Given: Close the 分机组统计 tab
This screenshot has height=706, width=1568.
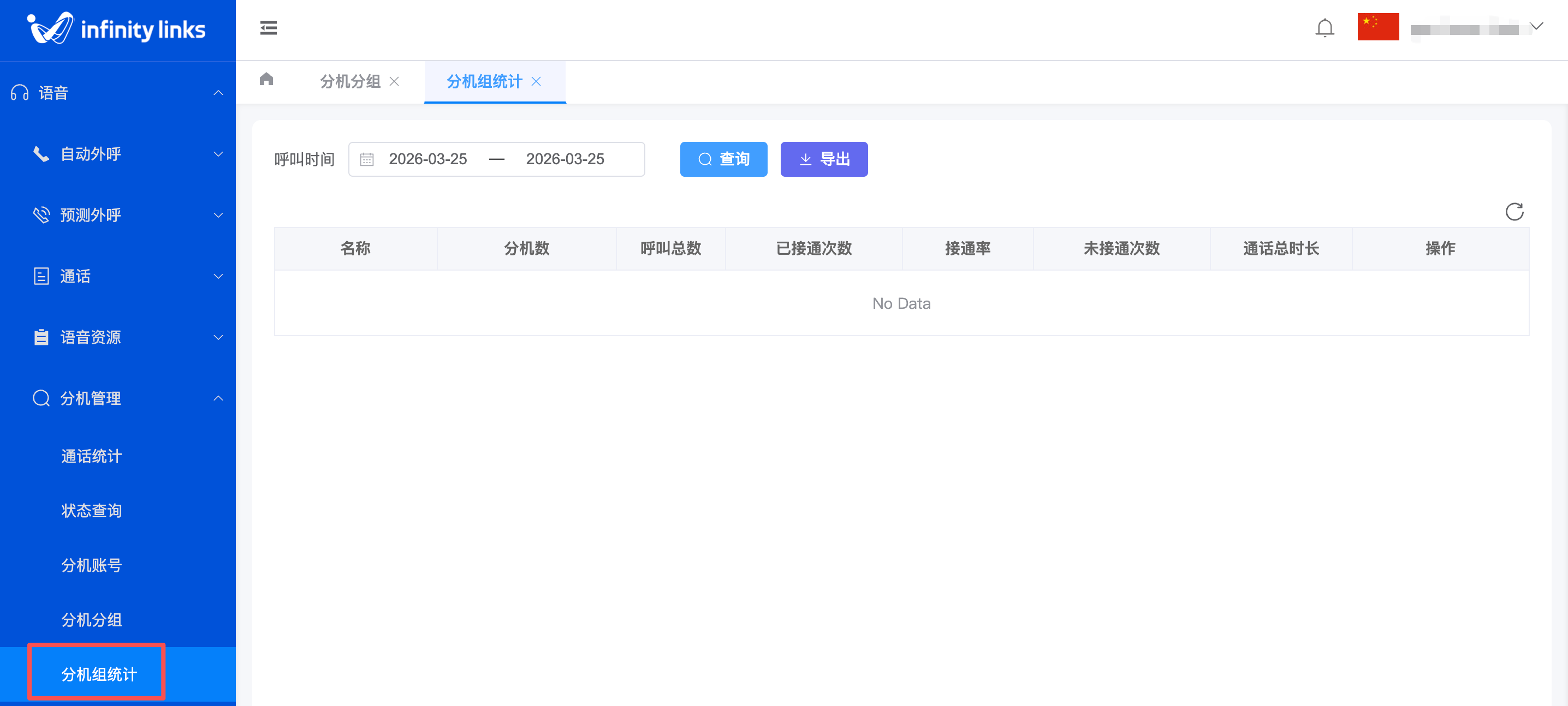Looking at the screenshot, I should [x=536, y=81].
